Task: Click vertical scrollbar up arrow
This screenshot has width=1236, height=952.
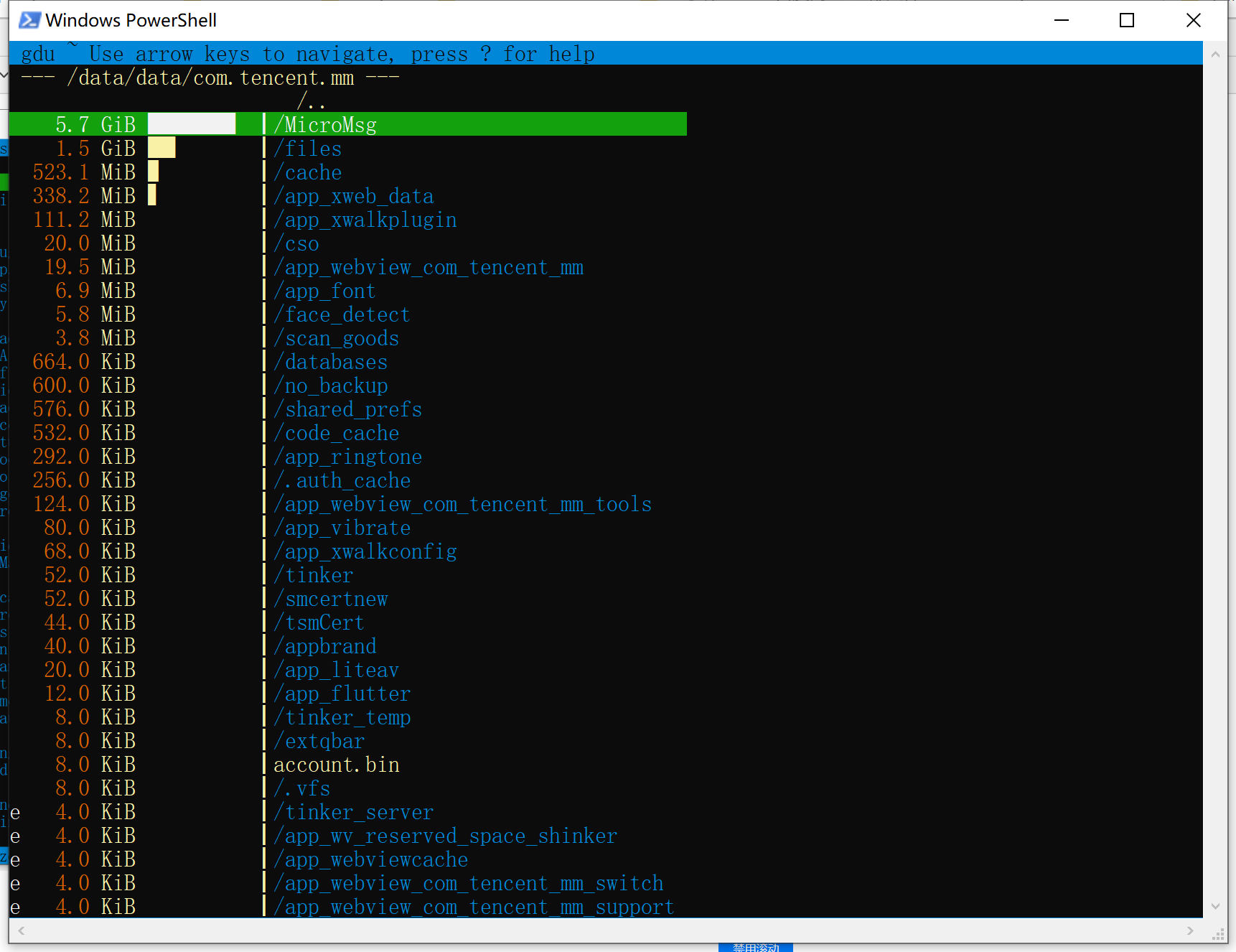Action: pyautogui.click(x=1215, y=54)
